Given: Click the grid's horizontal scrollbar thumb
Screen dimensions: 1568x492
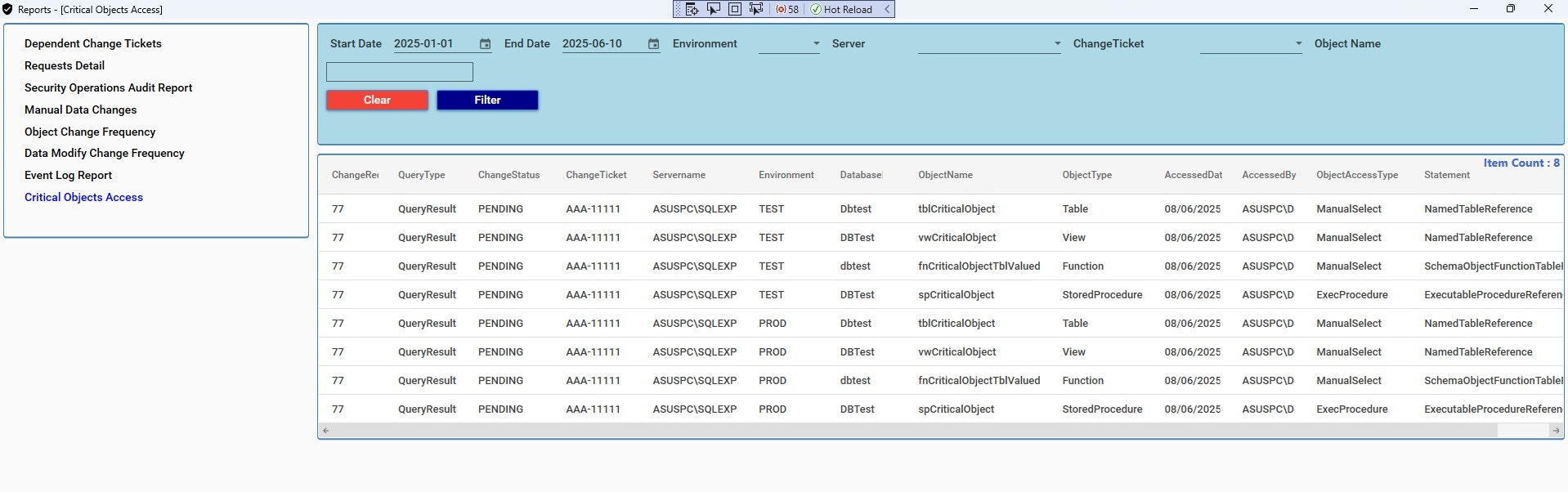Looking at the screenshot, I should (x=915, y=431).
